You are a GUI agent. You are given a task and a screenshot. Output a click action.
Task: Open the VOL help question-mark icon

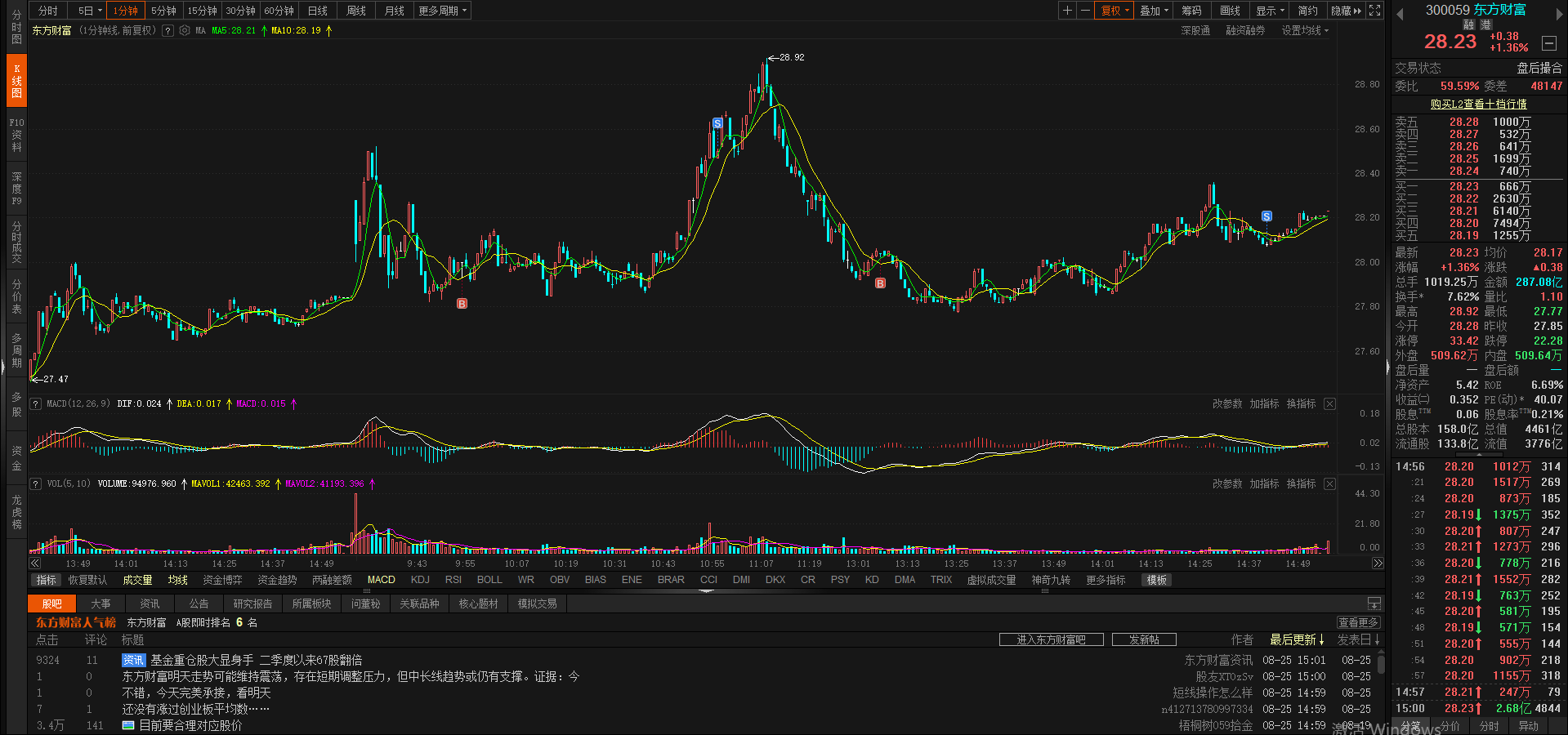[36, 483]
